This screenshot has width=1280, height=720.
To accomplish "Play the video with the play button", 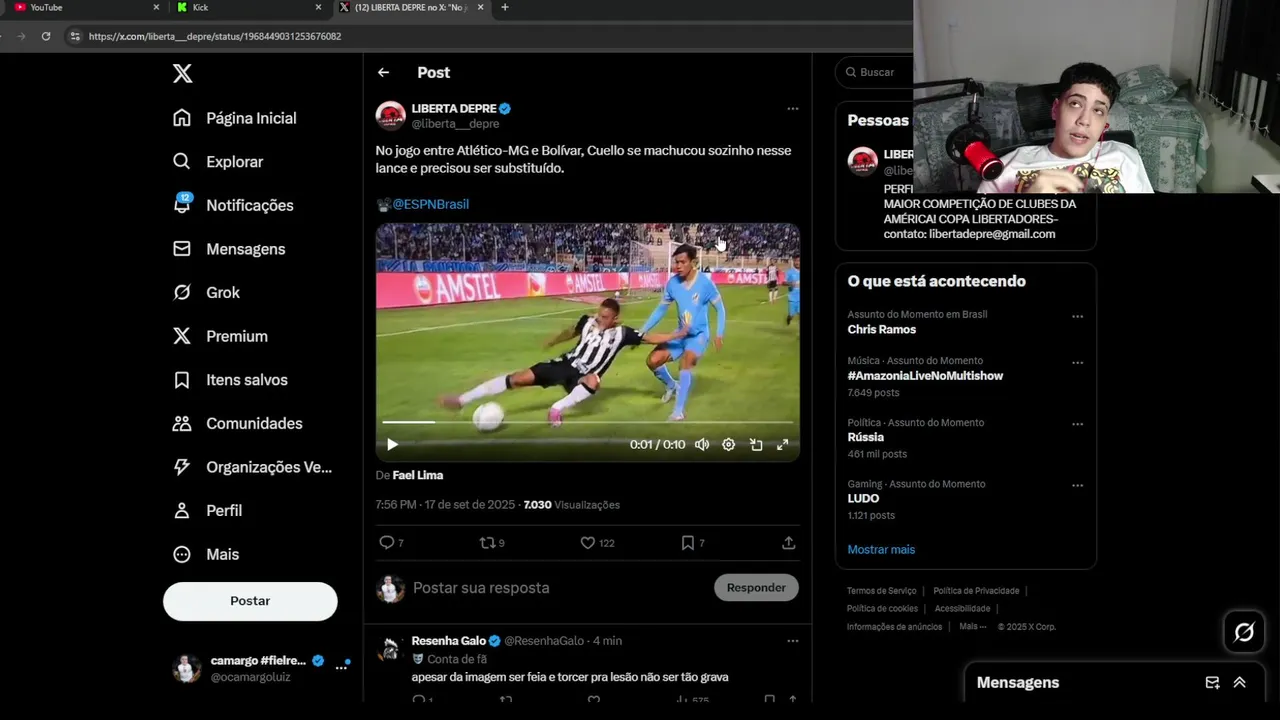I will click(x=392, y=445).
